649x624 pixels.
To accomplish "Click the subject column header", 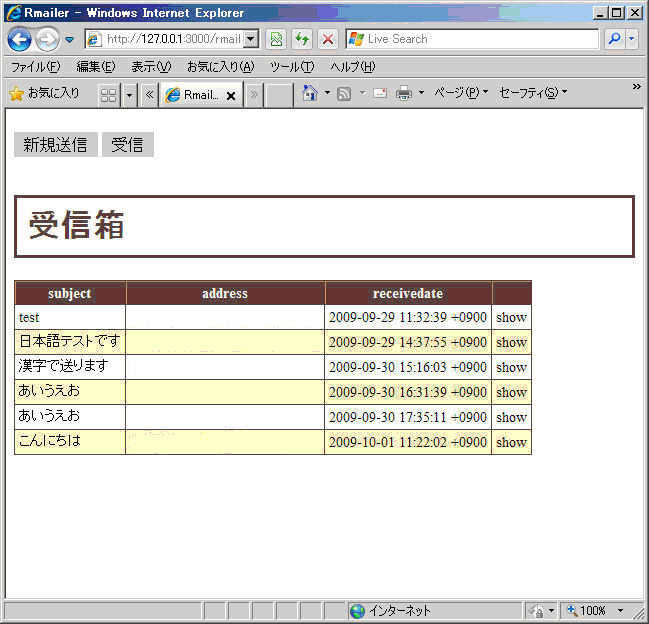I will pyautogui.click(x=70, y=293).
